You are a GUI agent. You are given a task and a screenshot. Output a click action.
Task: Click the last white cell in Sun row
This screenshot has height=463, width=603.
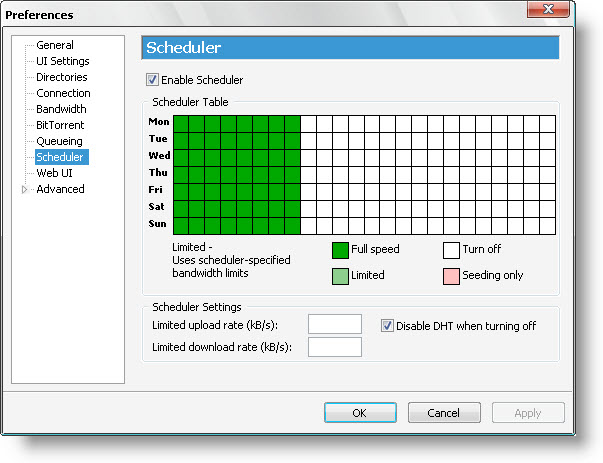coord(547,226)
